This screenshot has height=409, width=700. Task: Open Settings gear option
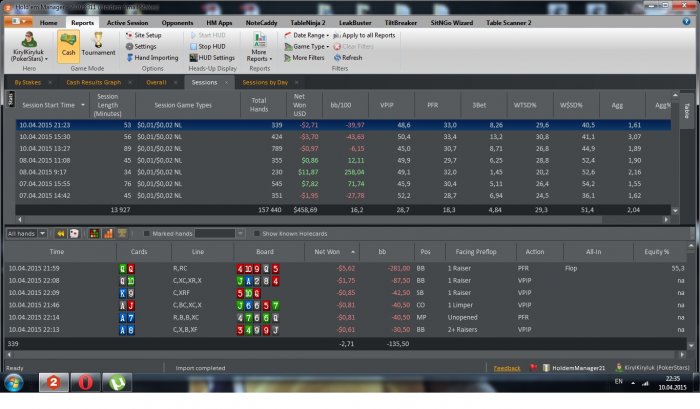(x=141, y=46)
